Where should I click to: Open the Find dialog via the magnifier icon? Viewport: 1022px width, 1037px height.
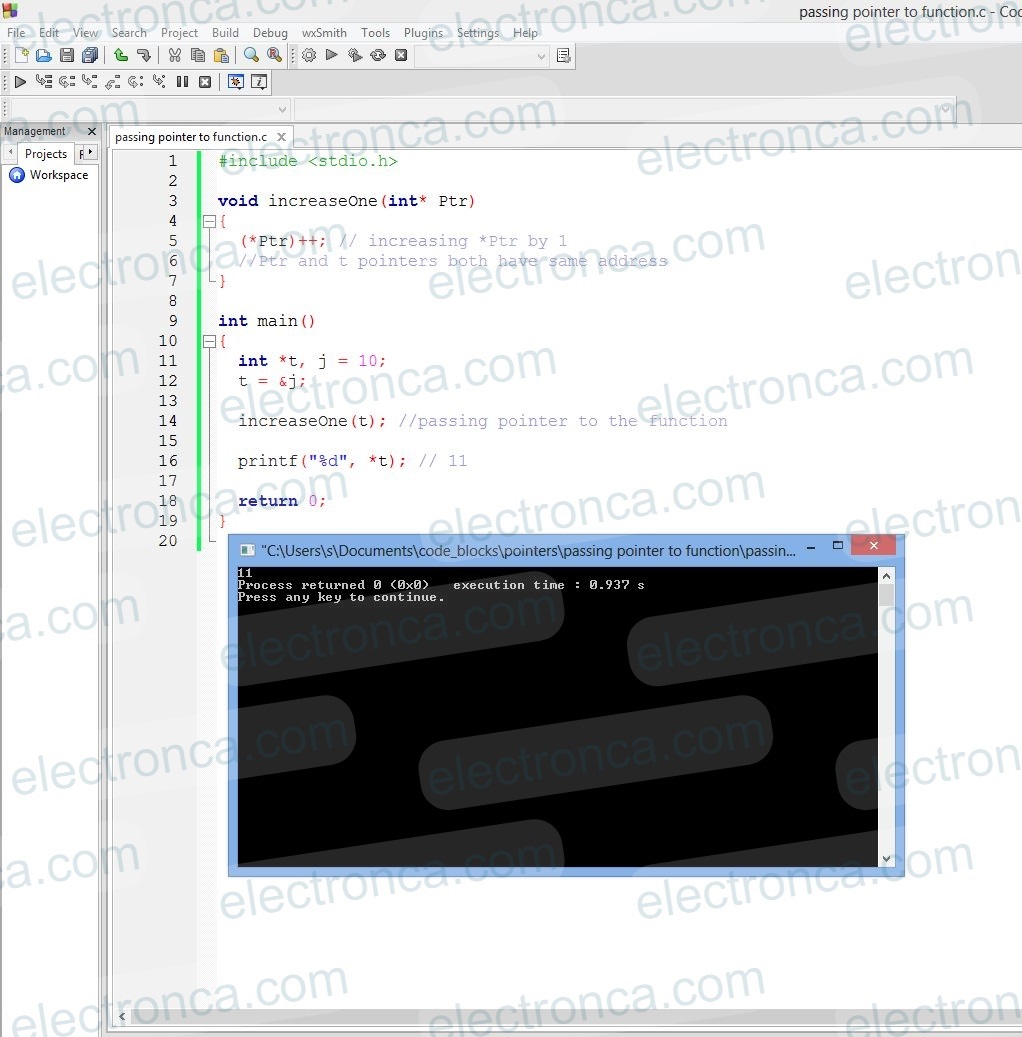point(250,56)
